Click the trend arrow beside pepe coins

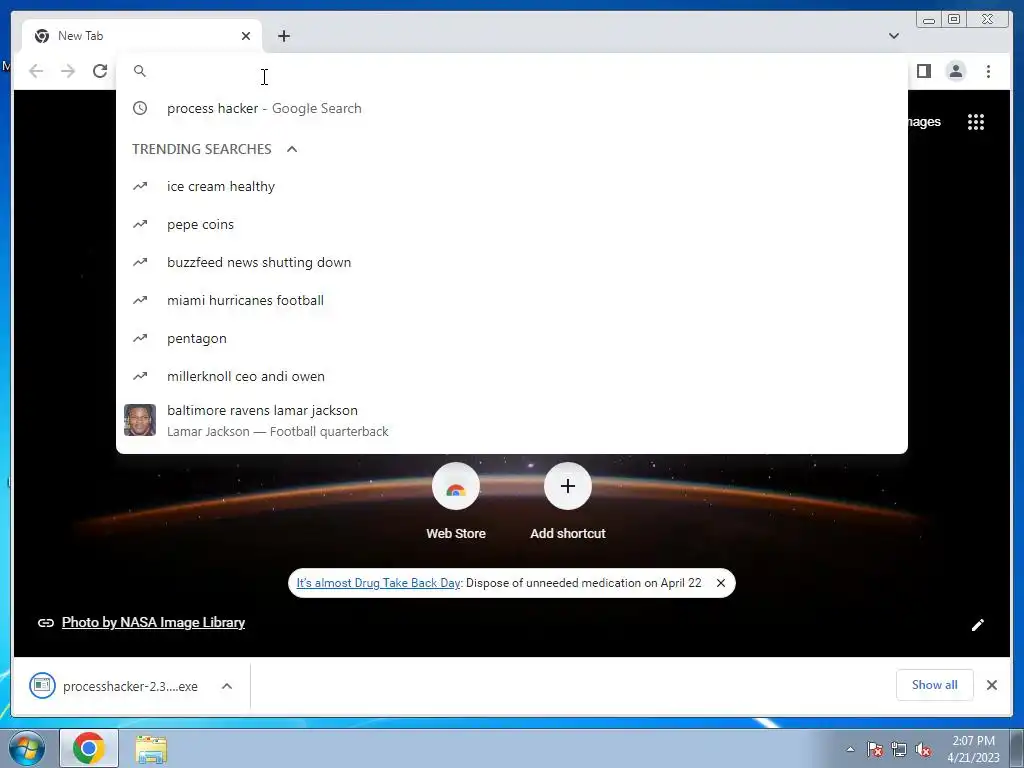click(140, 224)
